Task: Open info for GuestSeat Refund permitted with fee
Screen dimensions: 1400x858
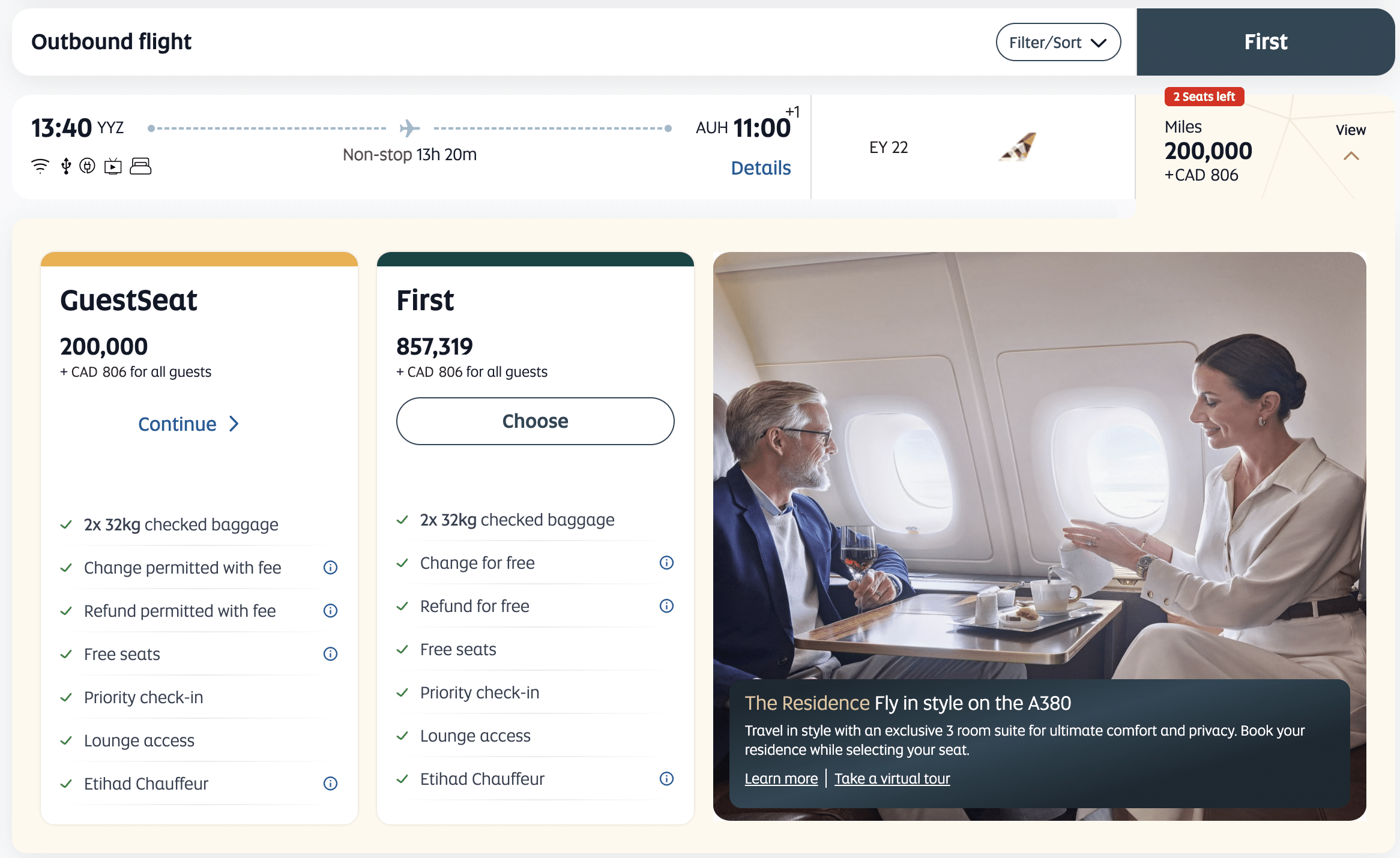Action: tap(331, 611)
